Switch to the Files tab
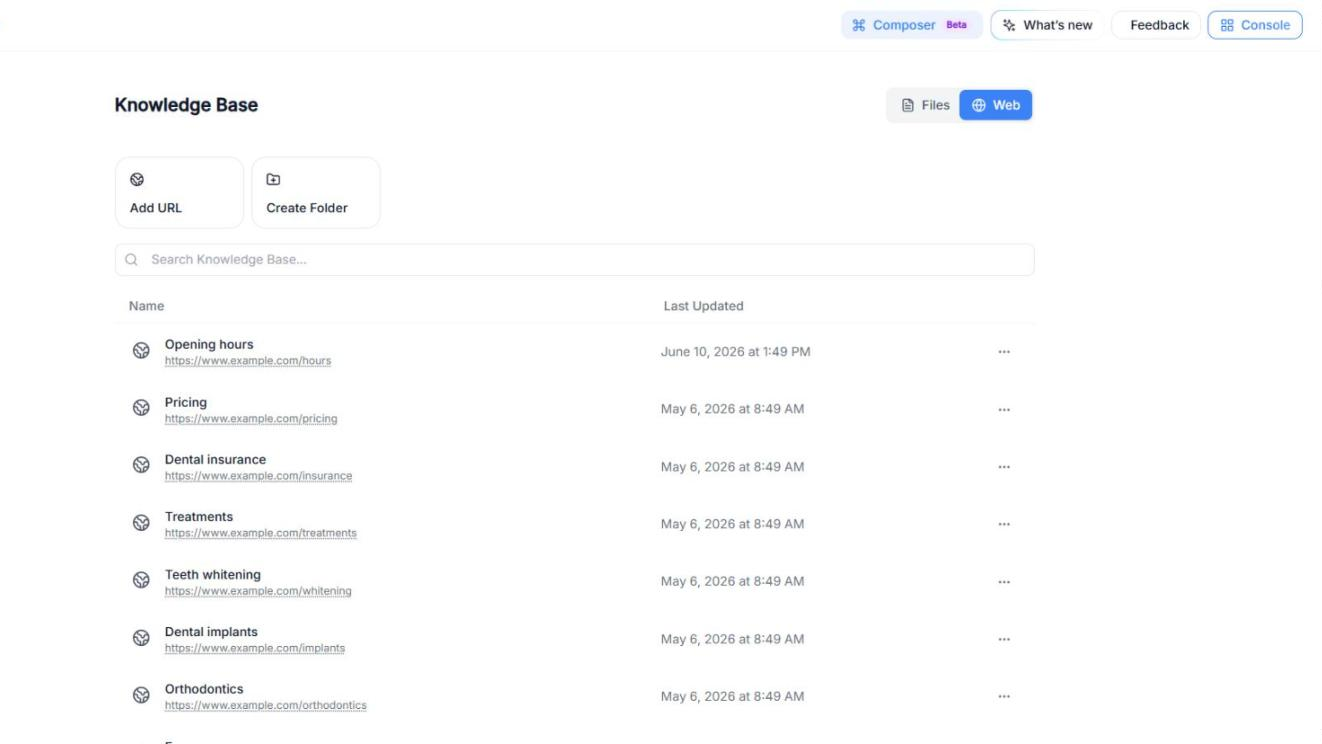Screen dimensions: 1322x744 [x=925, y=105]
